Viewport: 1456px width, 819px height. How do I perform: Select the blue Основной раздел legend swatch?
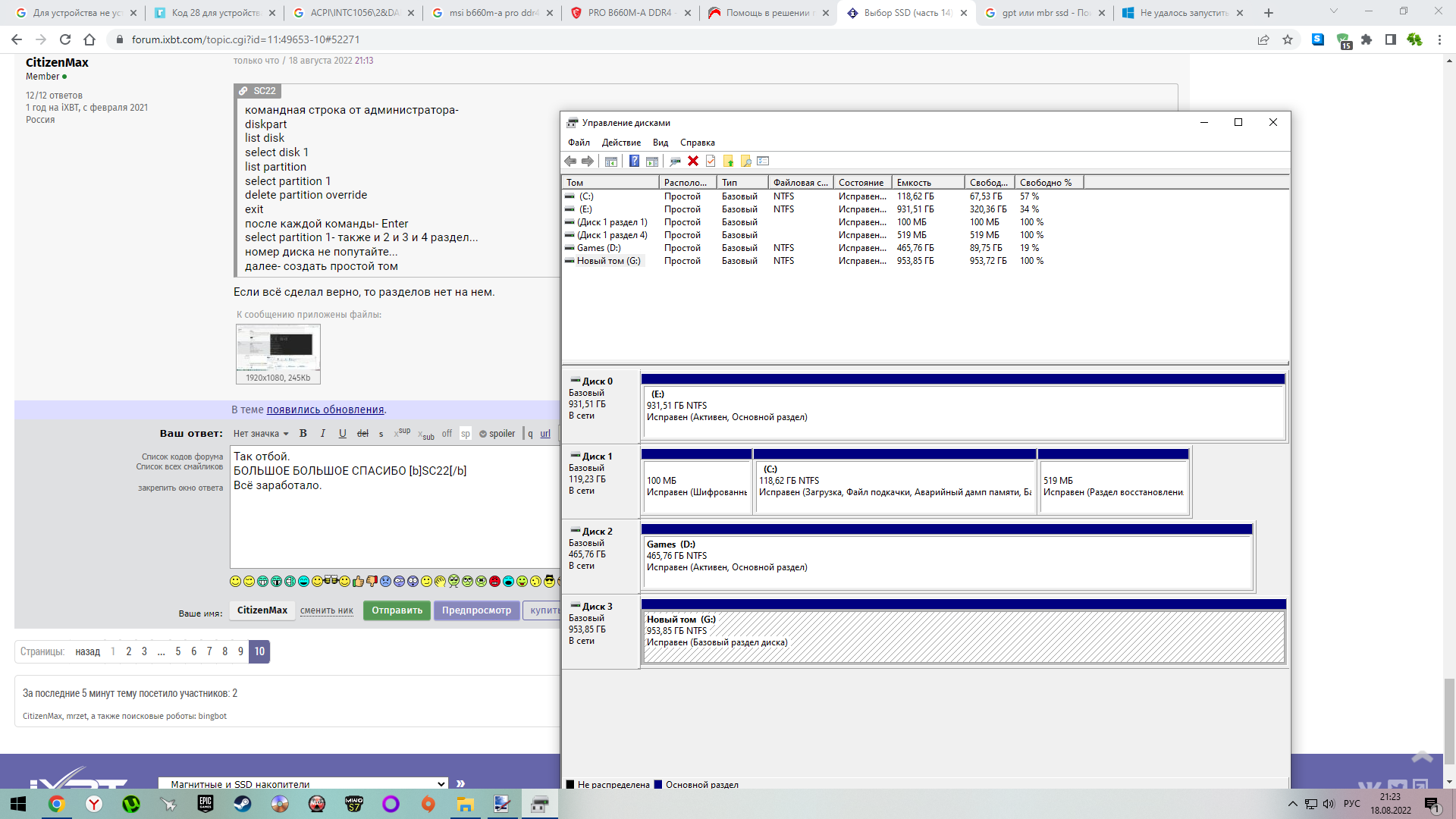click(658, 785)
